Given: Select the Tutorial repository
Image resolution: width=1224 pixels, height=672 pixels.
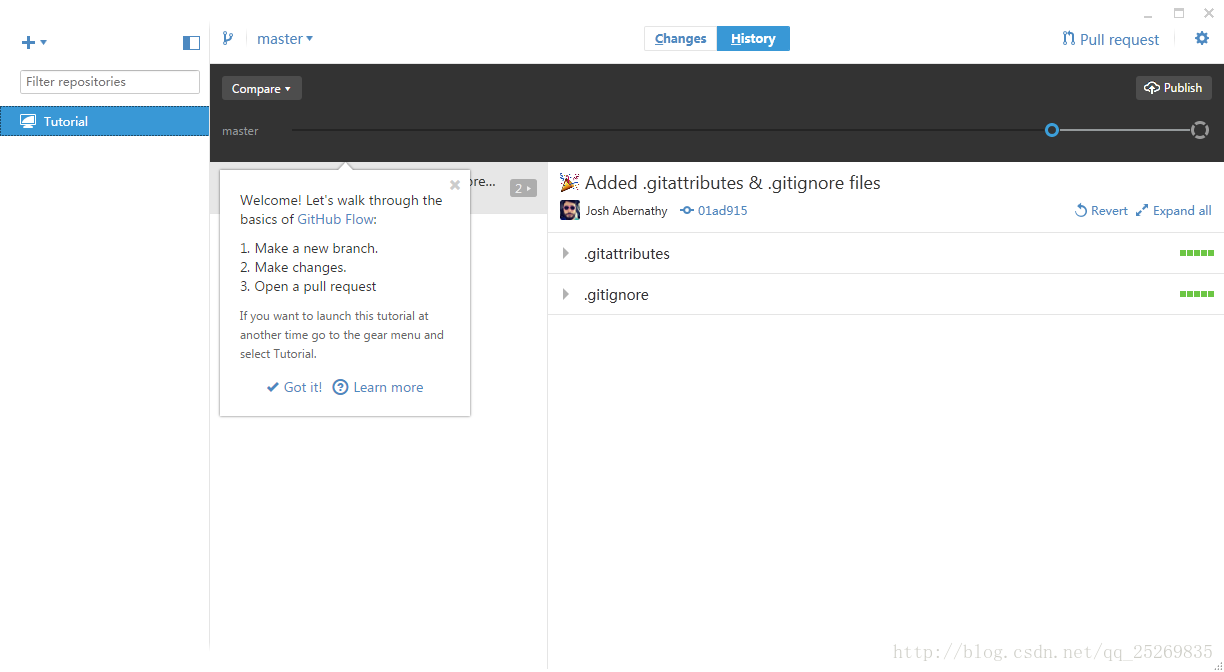Looking at the screenshot, I should tap(105, 121).
